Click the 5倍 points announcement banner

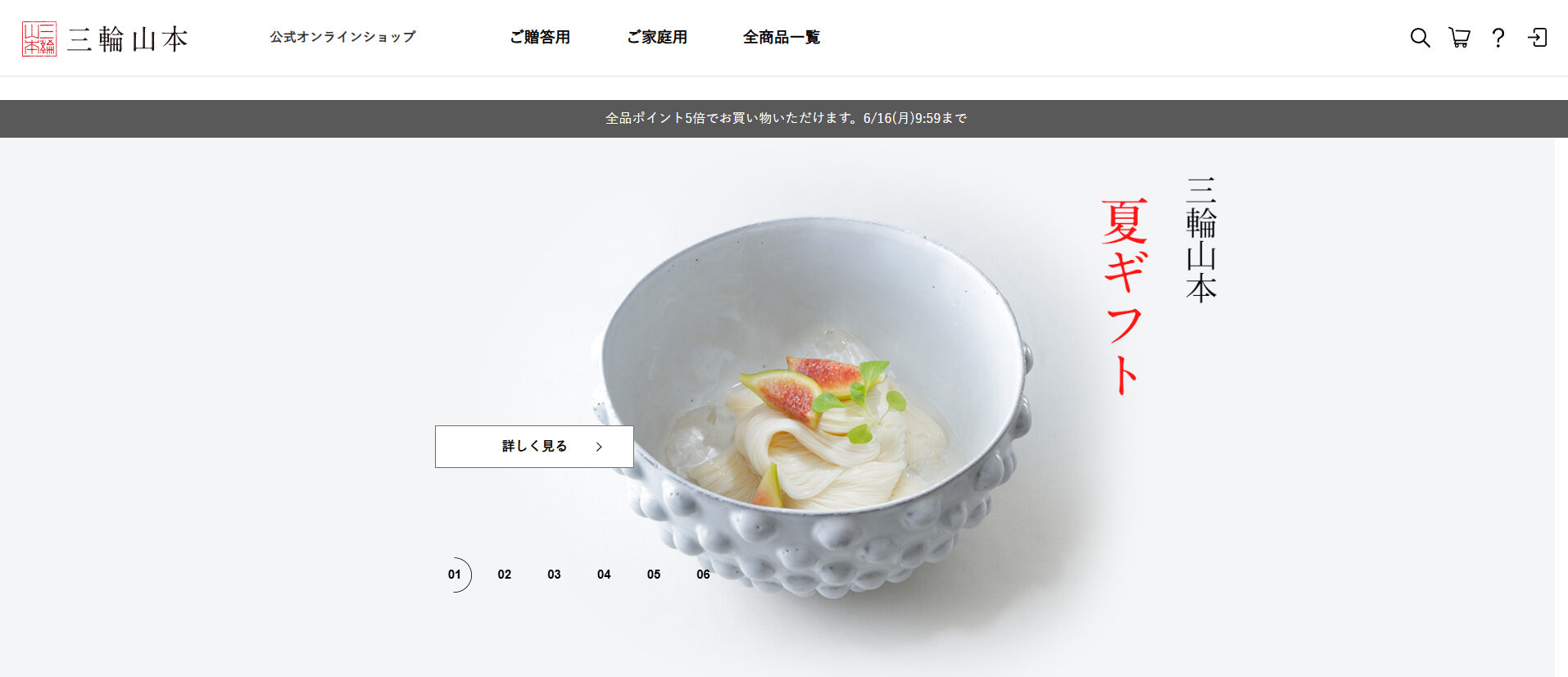point(784,119)
